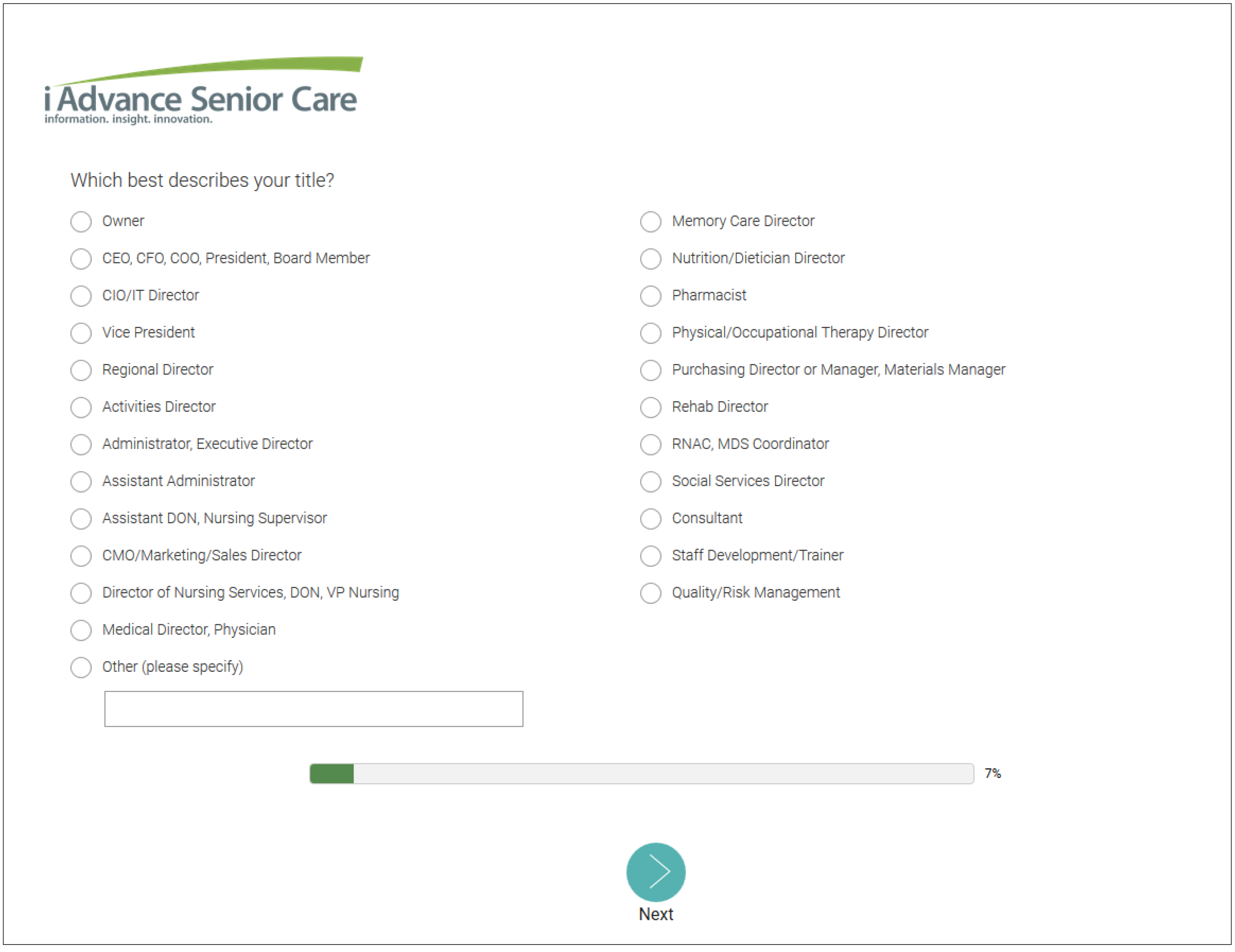The image size is (1235, 952).
Task: Click the Other specify text field
Action: point(313,708)
